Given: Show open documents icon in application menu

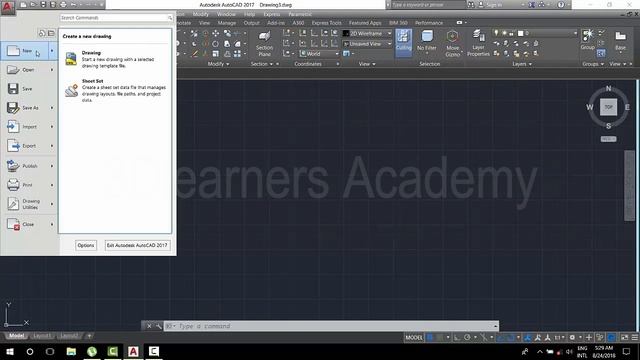Looking at the screenshot, I should click(51, 33).
